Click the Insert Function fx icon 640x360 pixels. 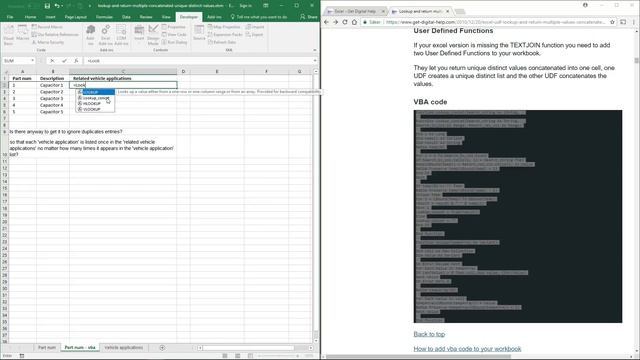(x=76, y=61)
